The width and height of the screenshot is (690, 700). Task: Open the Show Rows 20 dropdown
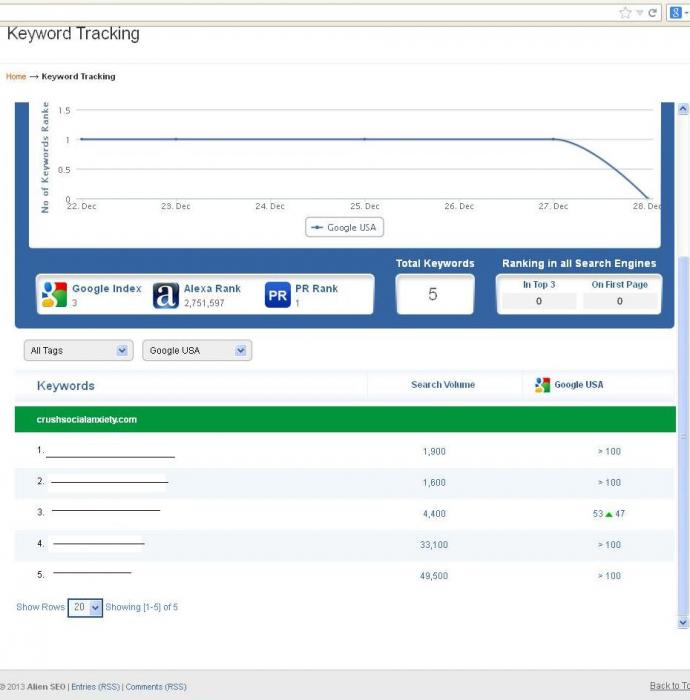(x=85, y=608)
